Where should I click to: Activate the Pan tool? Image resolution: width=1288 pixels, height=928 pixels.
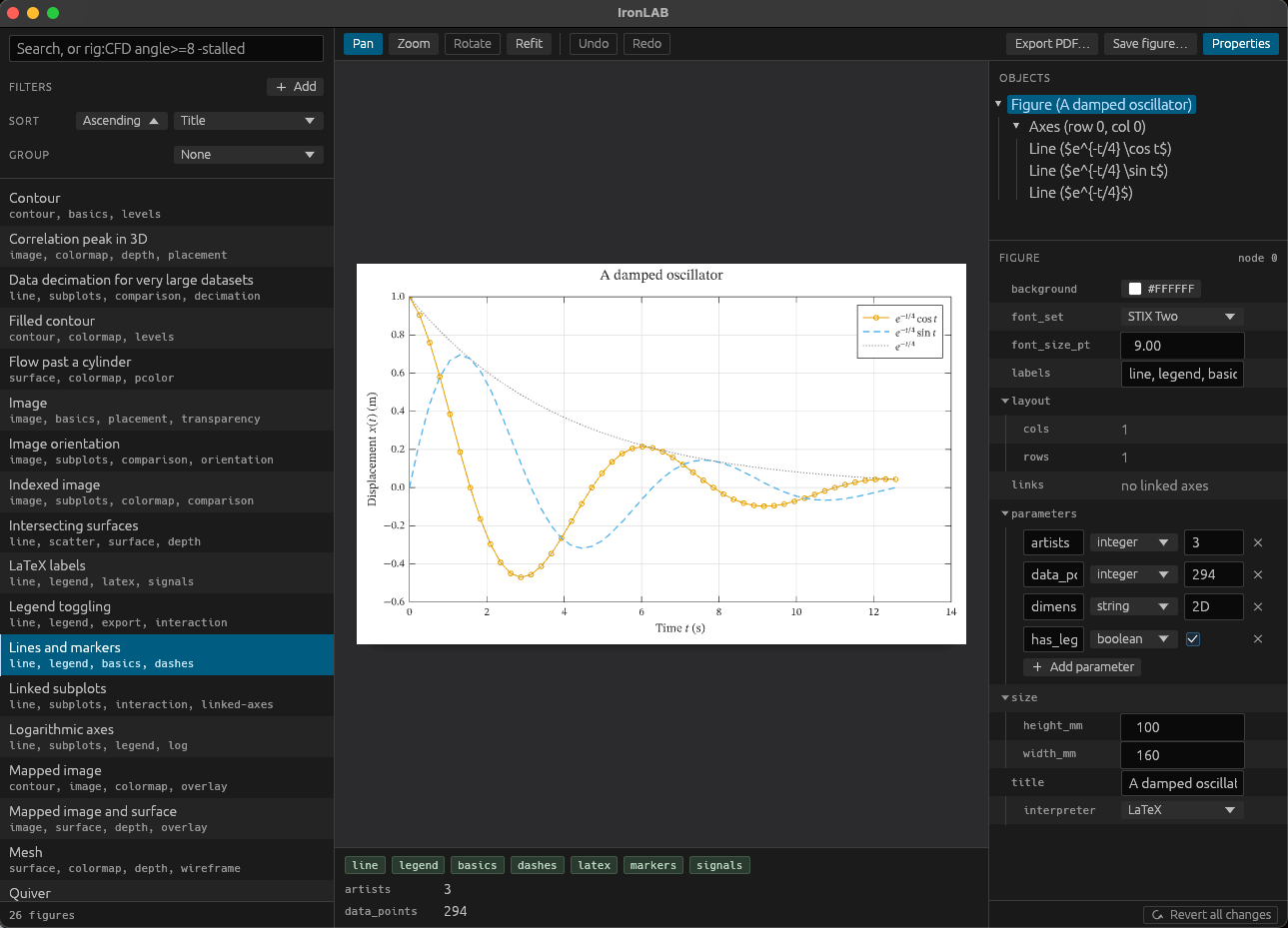[x=363, y=44]
